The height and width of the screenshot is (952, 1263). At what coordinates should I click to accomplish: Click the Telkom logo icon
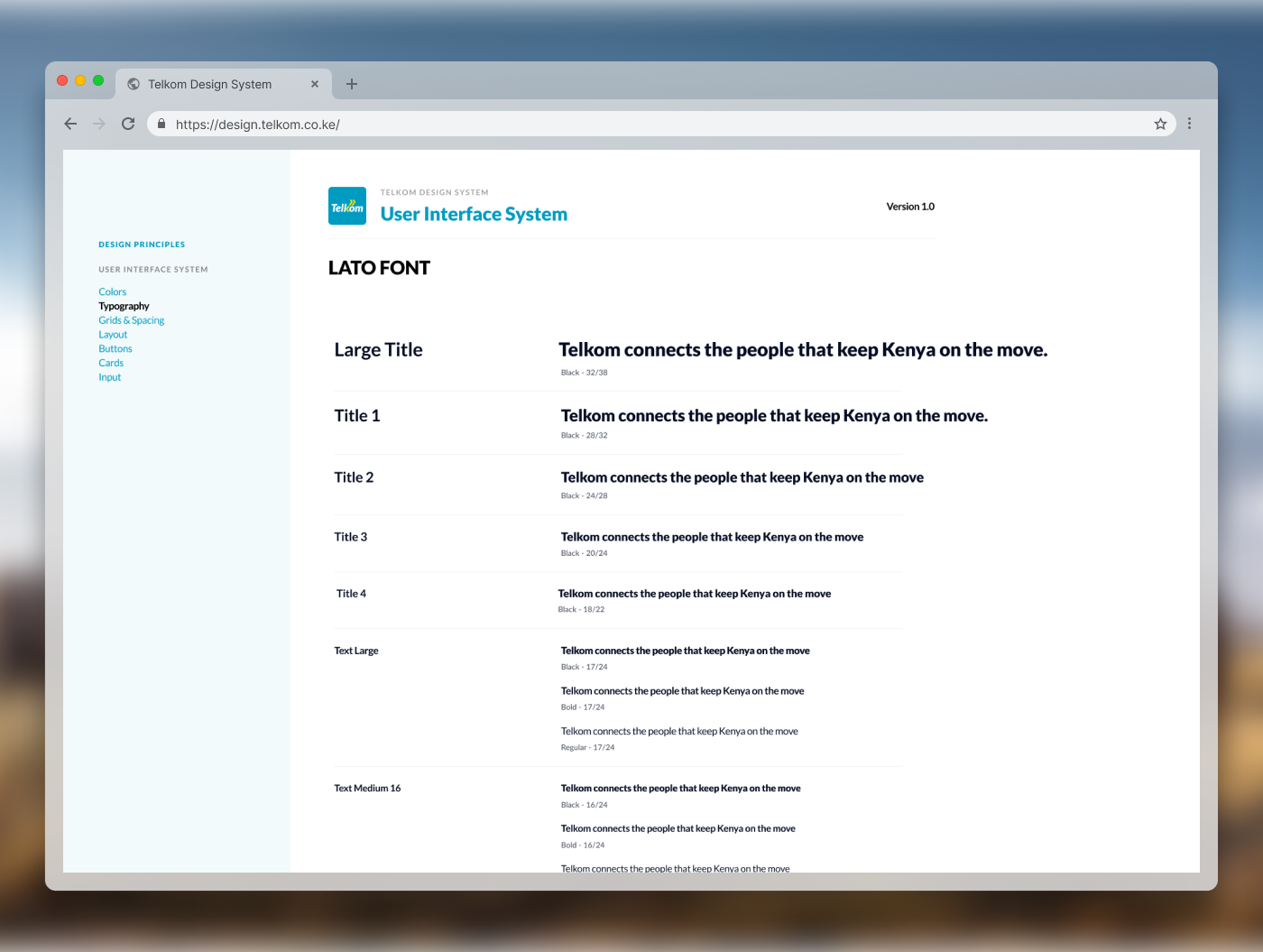[x=347, y=206]
